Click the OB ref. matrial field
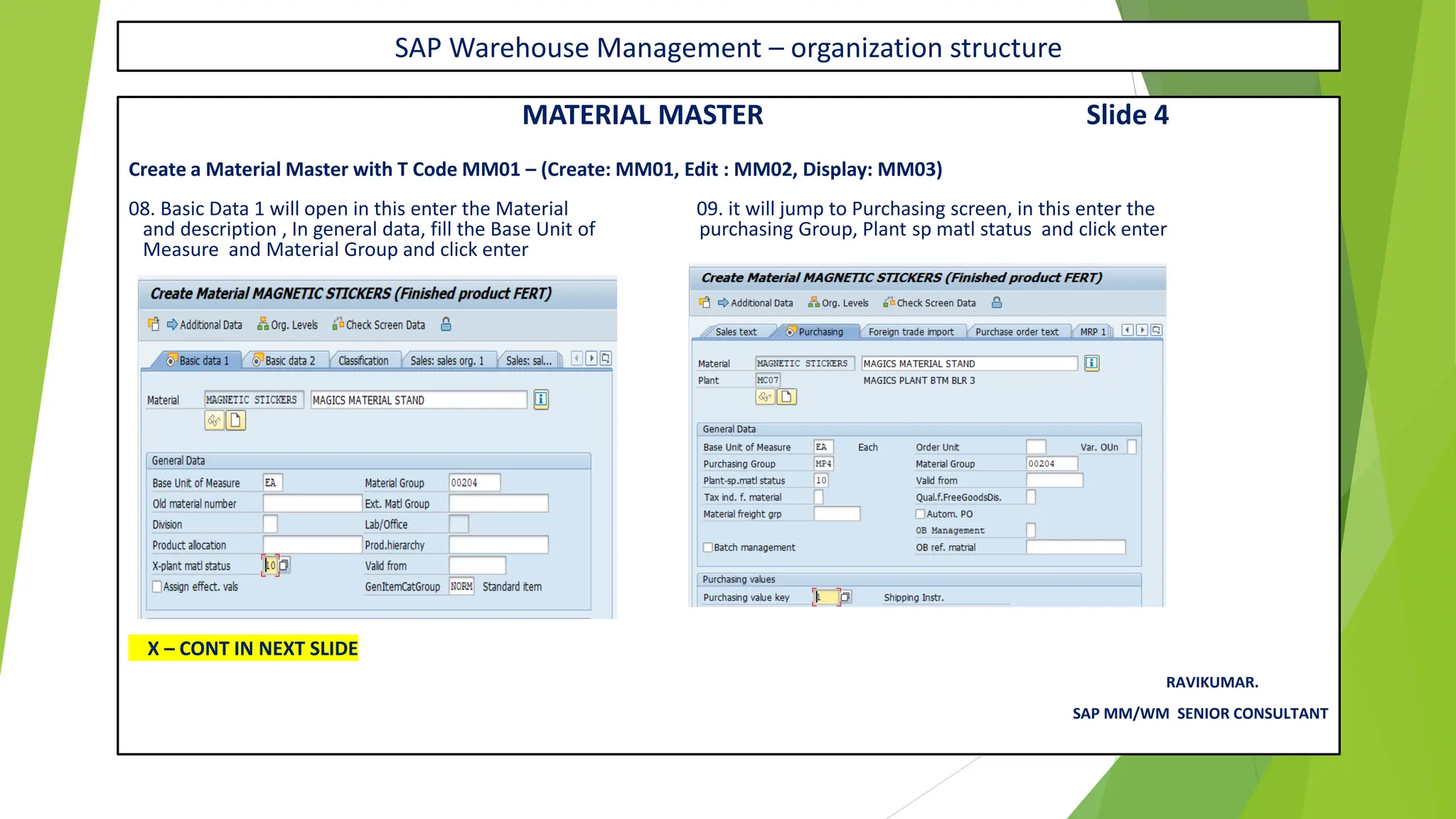Image resolution: width=1456 pixels, height=819 pixels. 1076,547
